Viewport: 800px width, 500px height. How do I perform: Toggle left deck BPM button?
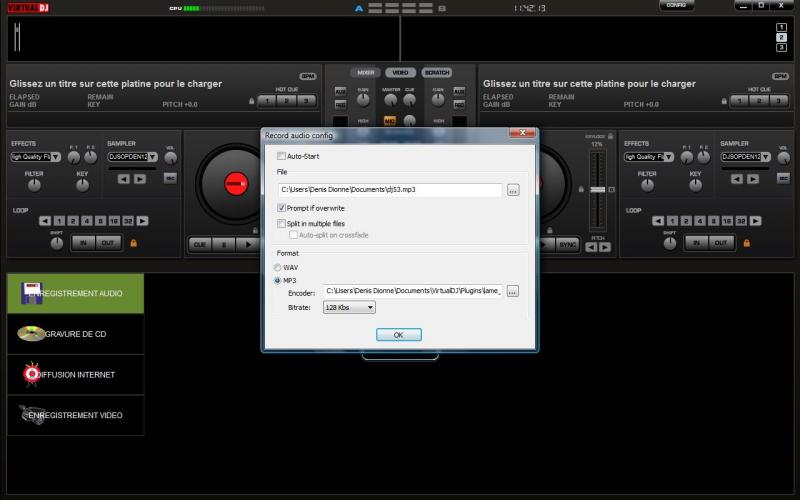pyautogui.click(x=308, y=77)
